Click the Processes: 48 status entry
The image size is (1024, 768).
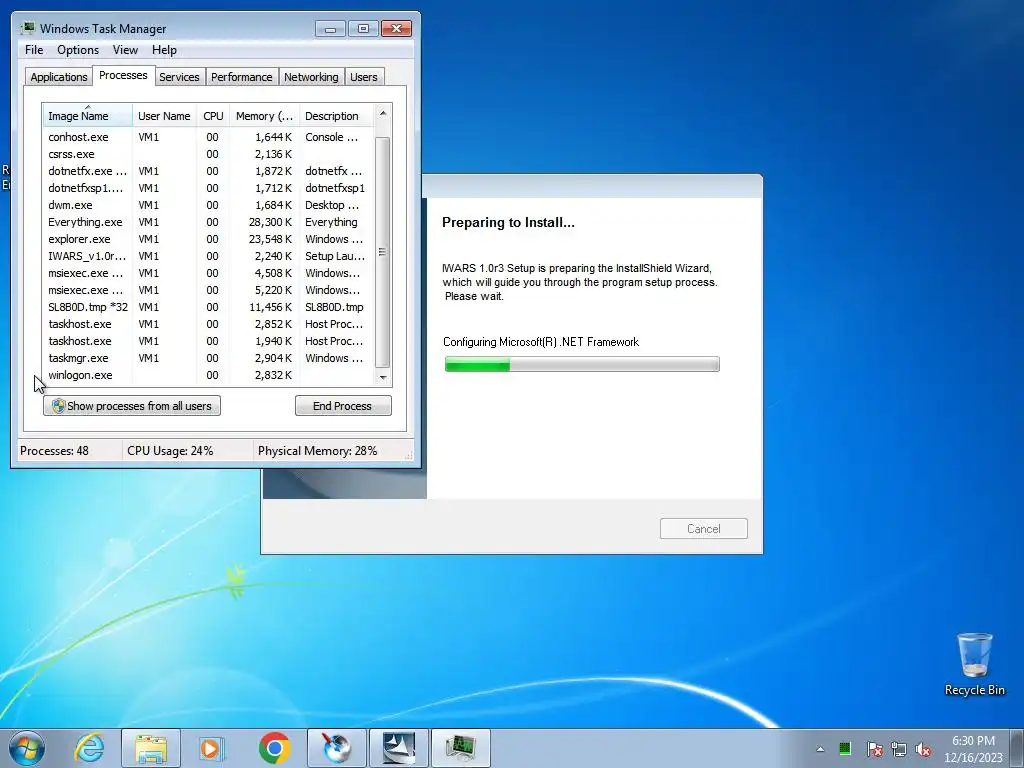[54, 451]
